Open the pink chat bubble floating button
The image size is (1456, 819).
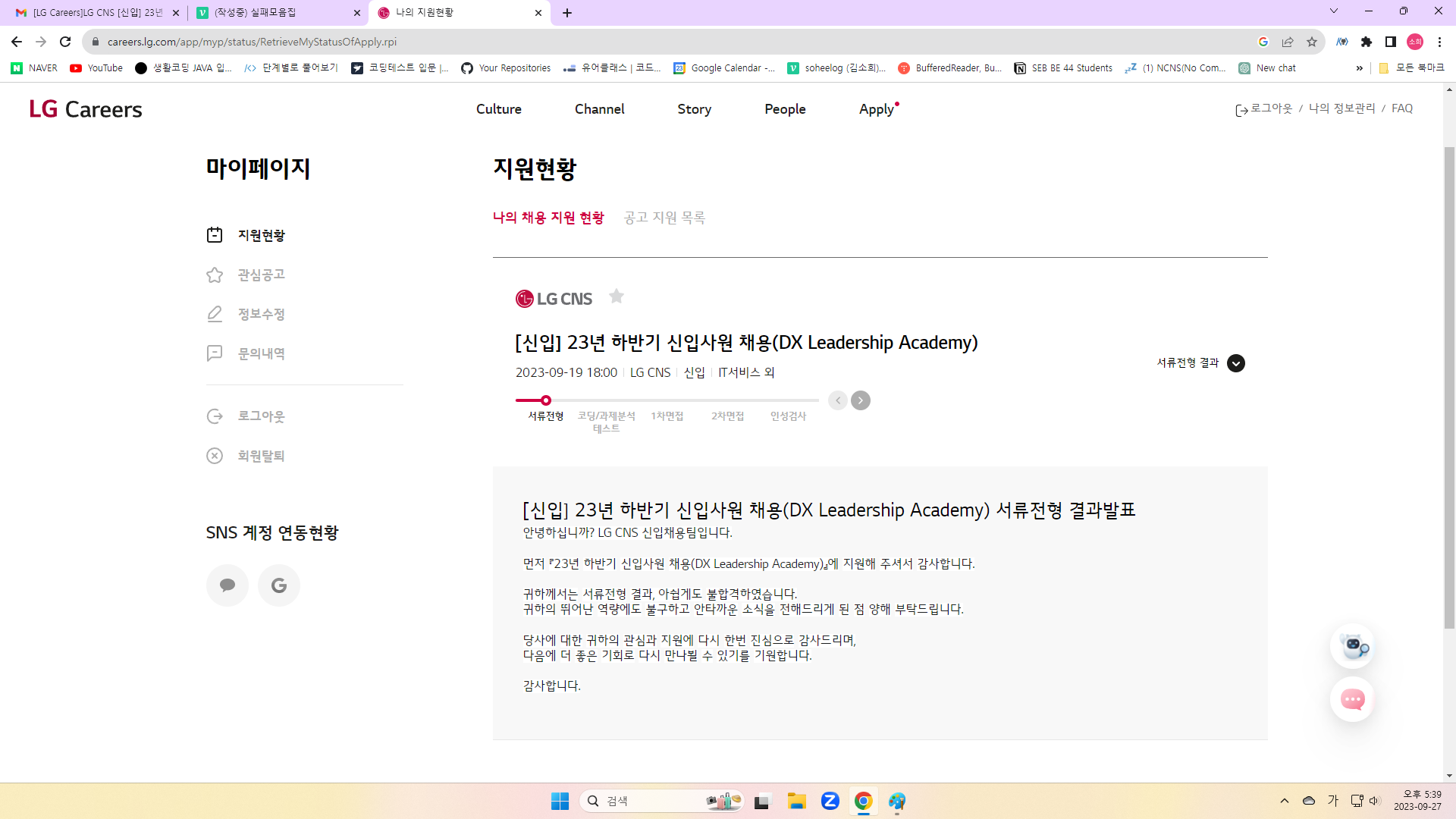pyautogui.click(x=1352, y=699)
